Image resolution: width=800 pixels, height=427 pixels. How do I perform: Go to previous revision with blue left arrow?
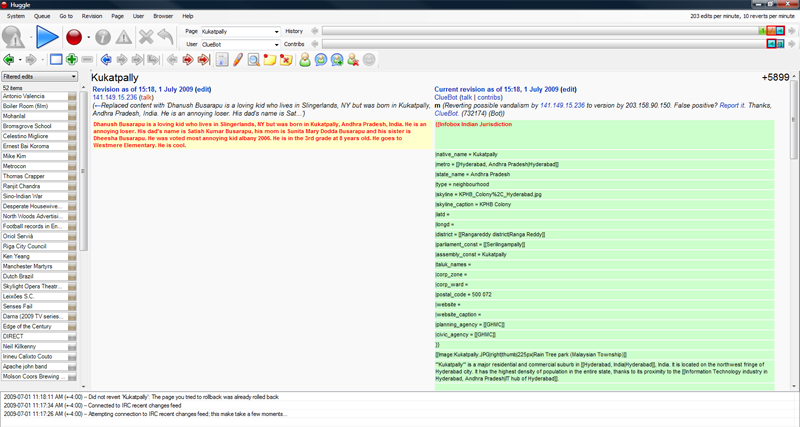coord(106,60)
